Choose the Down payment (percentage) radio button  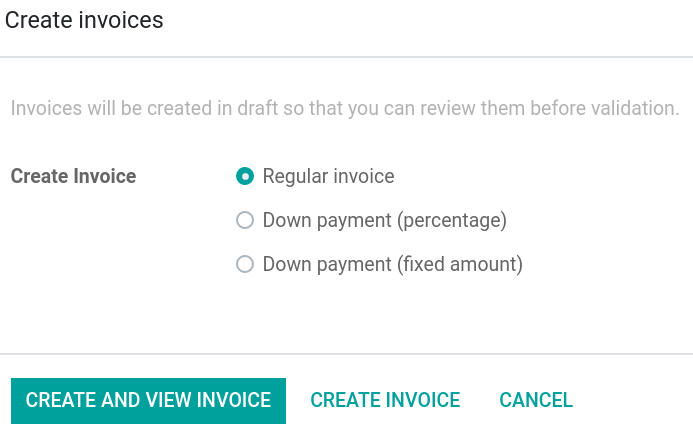click(244, 221)
